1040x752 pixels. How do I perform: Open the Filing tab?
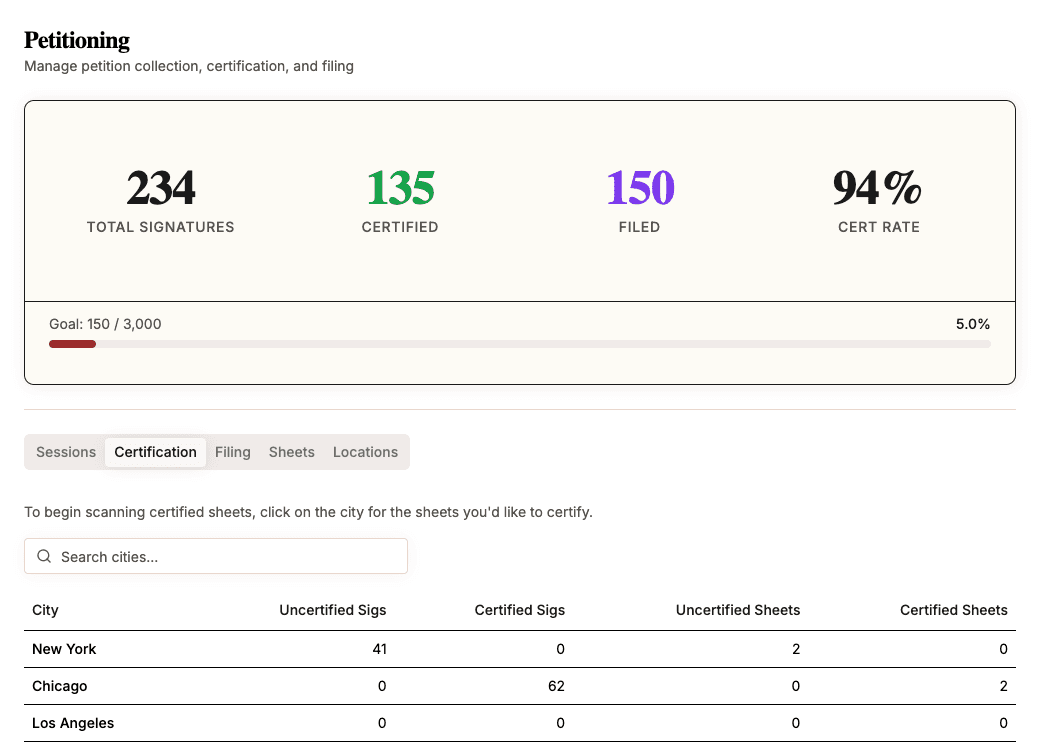[233, 452]
